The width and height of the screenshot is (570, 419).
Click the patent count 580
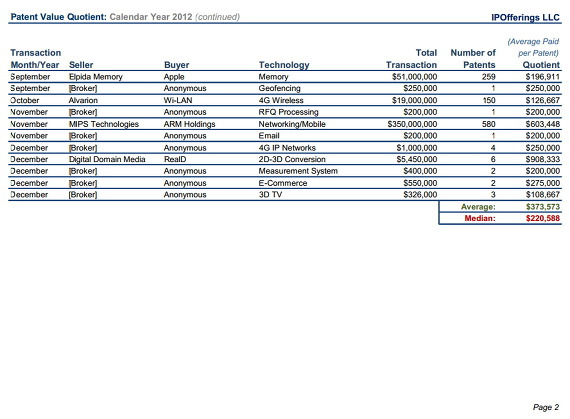(x=489, y=124)
